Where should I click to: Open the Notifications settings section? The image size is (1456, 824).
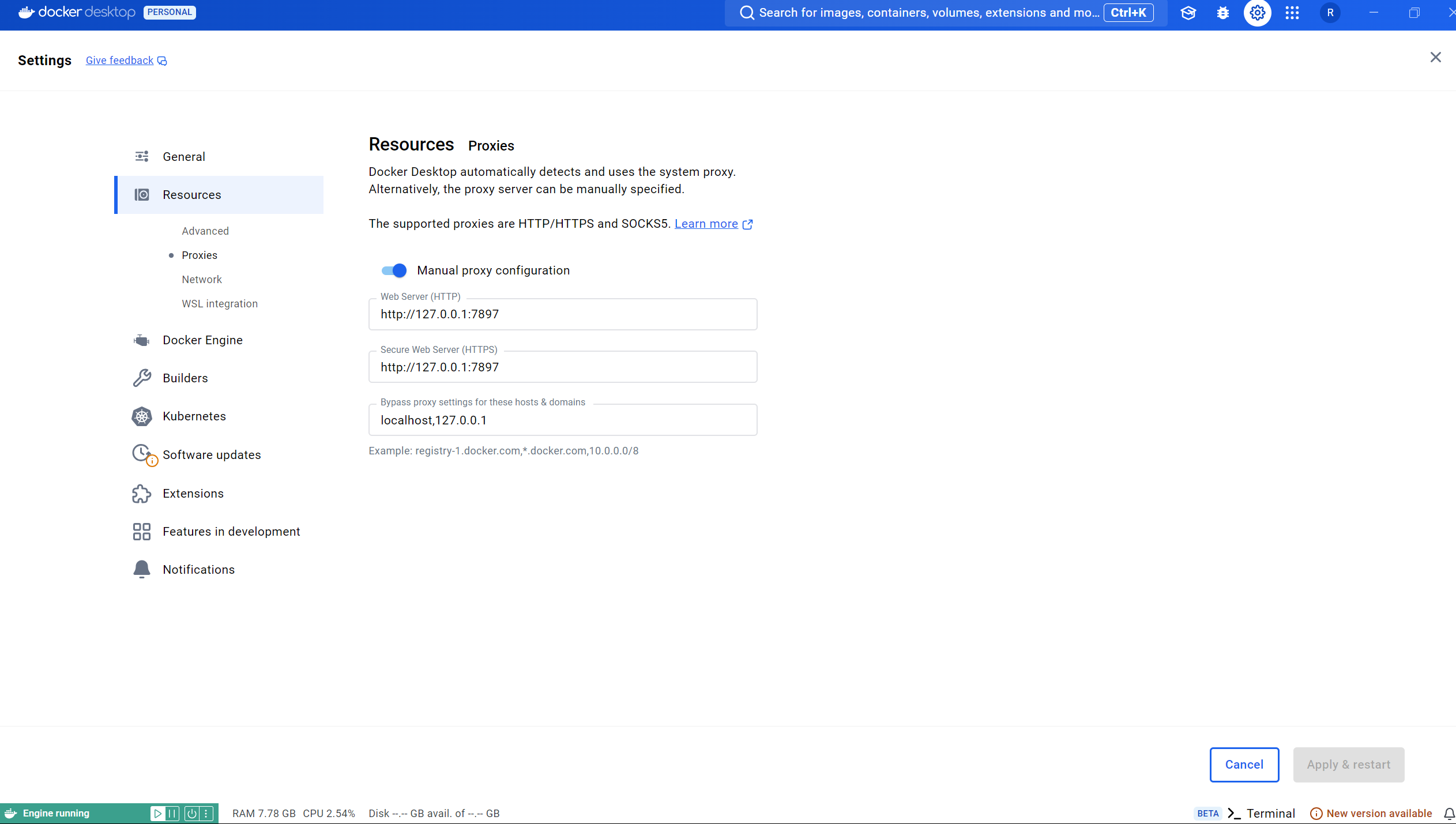[219, 570]
